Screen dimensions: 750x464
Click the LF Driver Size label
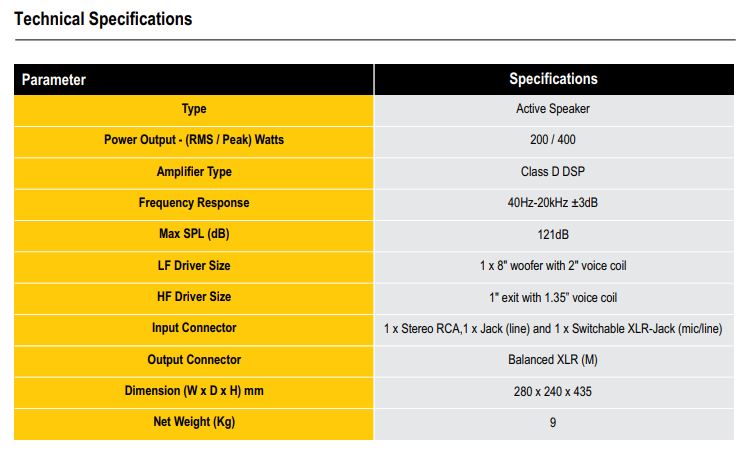click(x=194, y=266)
